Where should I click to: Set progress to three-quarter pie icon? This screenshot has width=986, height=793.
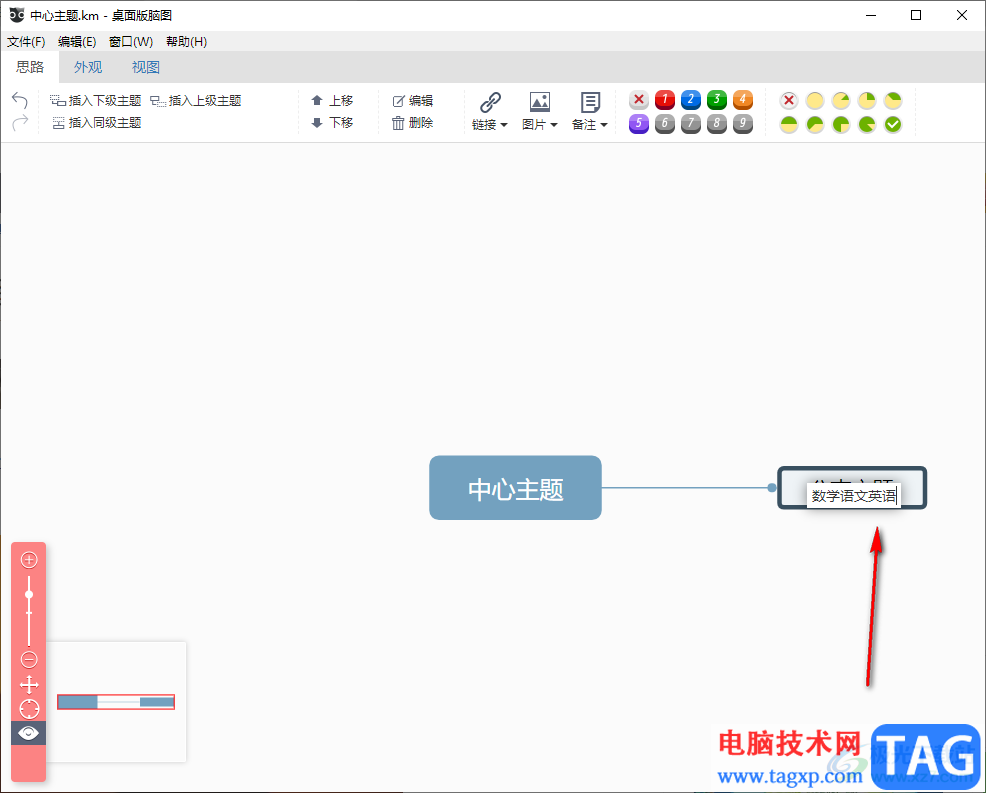841,124
